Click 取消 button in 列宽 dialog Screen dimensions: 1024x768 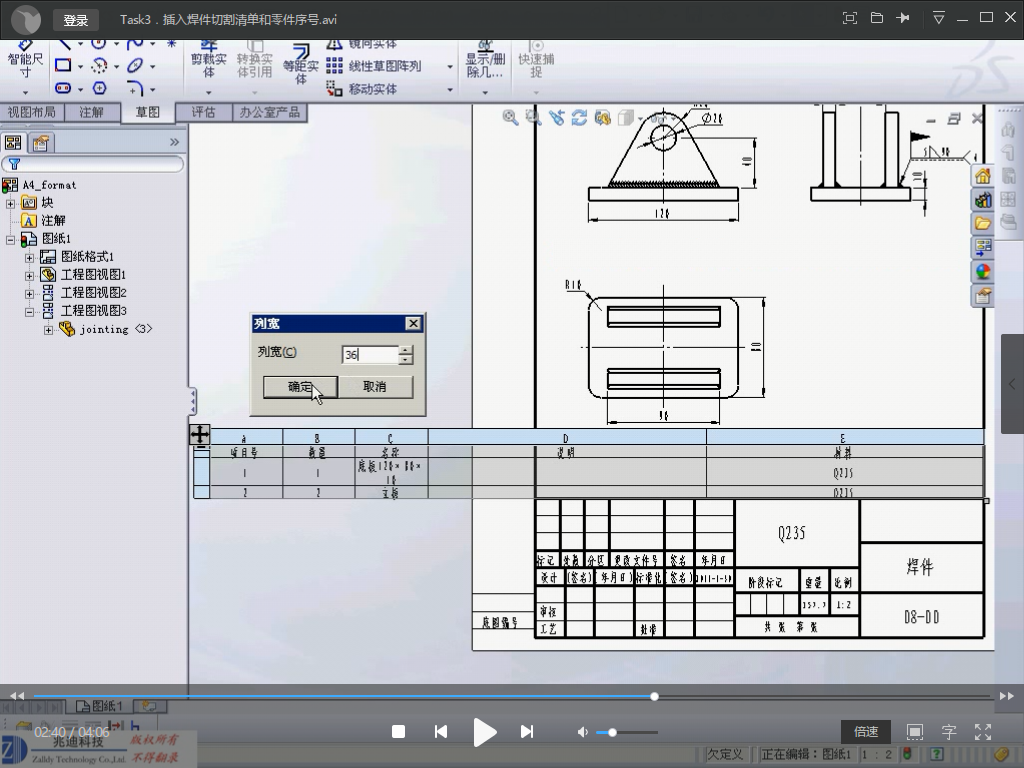point(375,387)
